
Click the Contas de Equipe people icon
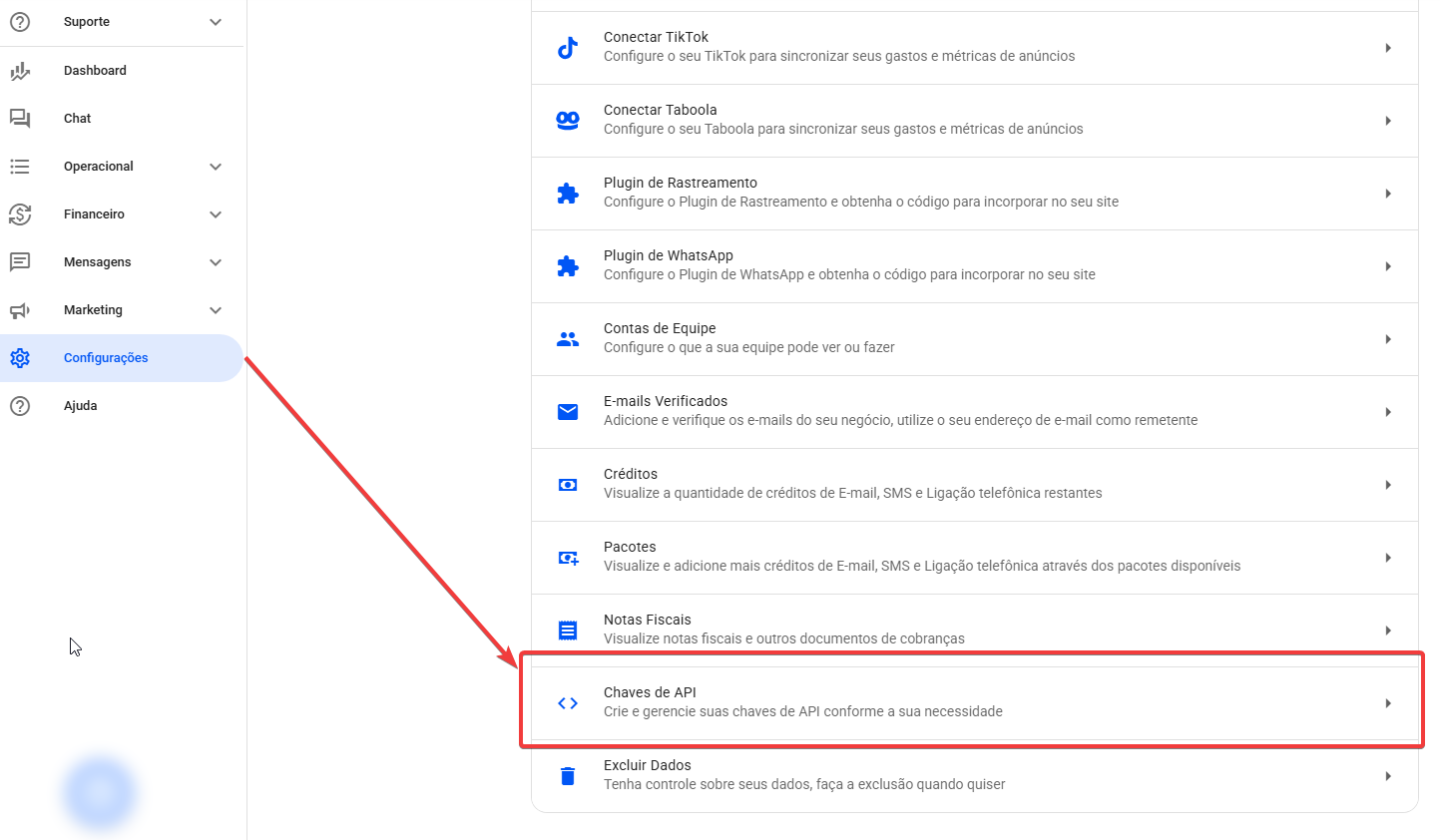pos(568,339)
